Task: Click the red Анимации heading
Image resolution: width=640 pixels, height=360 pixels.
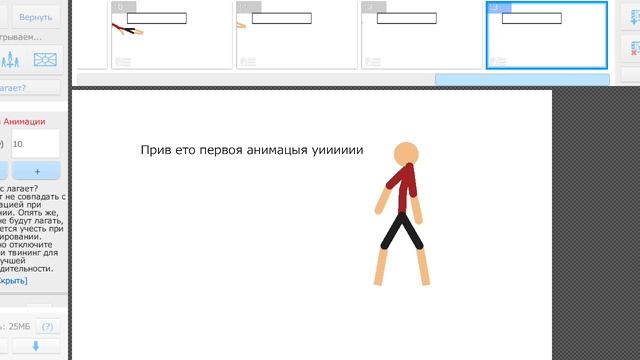Action: click(24, 122)
